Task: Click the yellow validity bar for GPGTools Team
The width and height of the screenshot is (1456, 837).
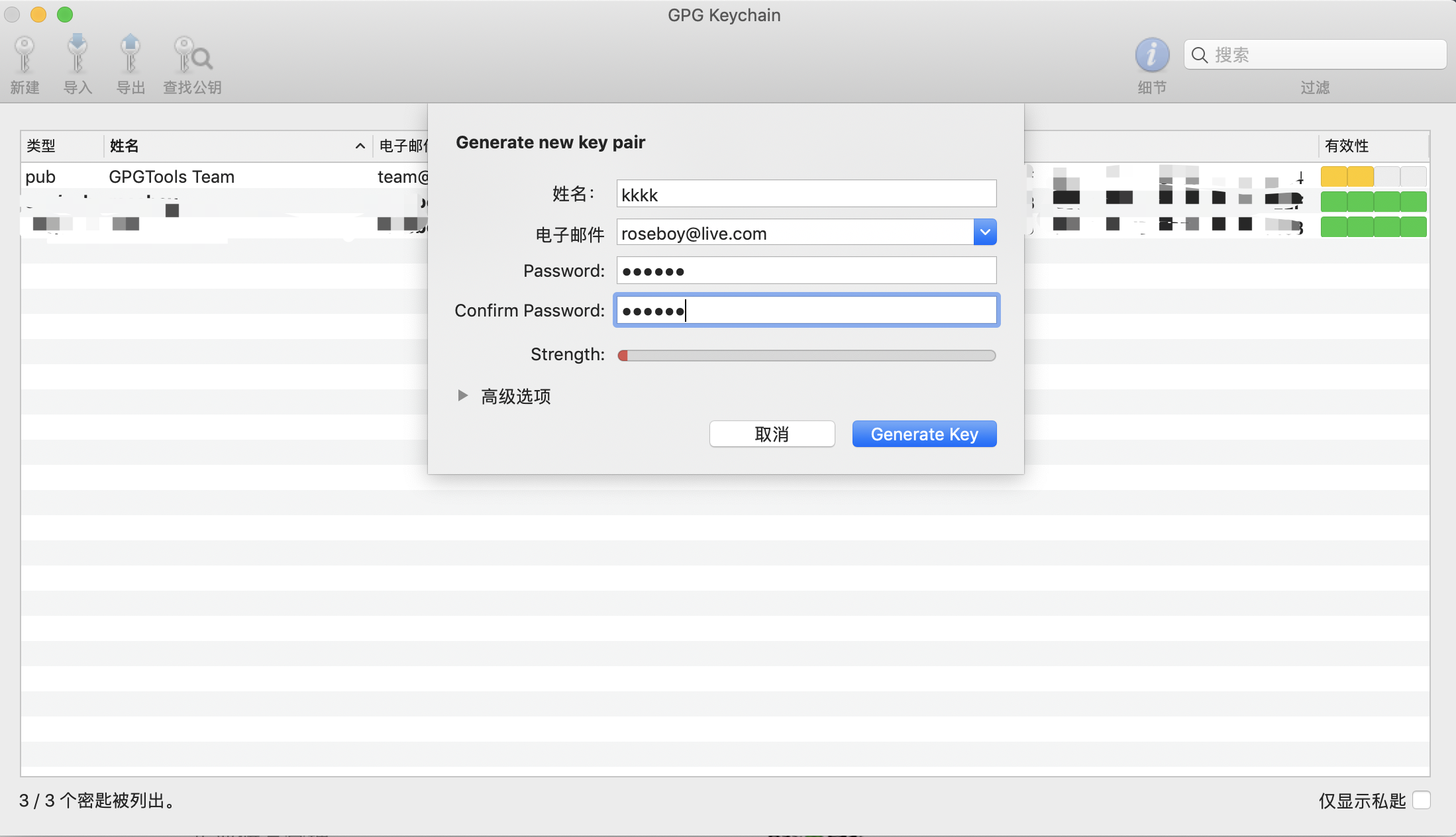Action: [x=1373, y=177]
